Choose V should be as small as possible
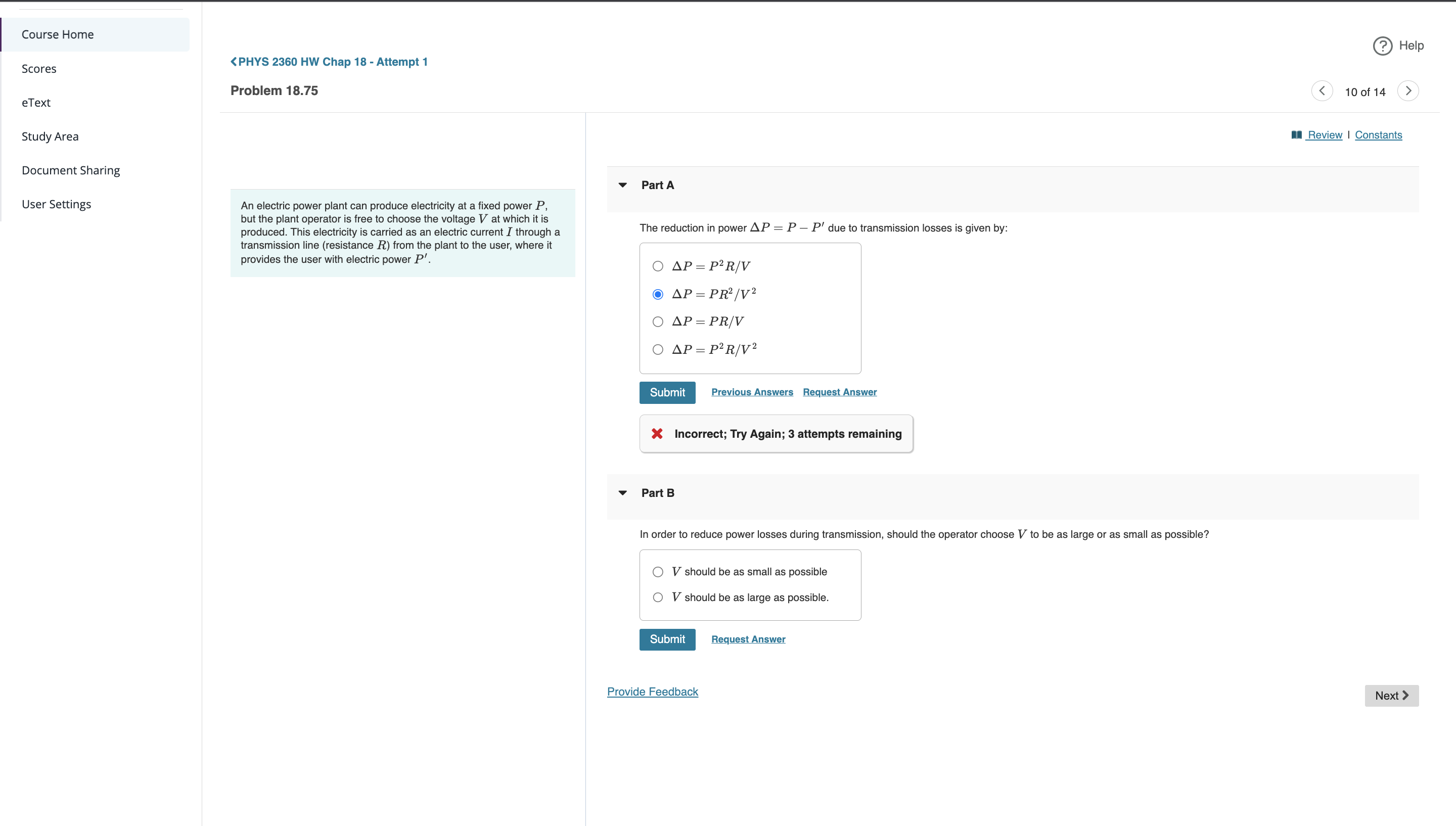The width and height of the screenshot is (1456, 826). click(657, 572)
